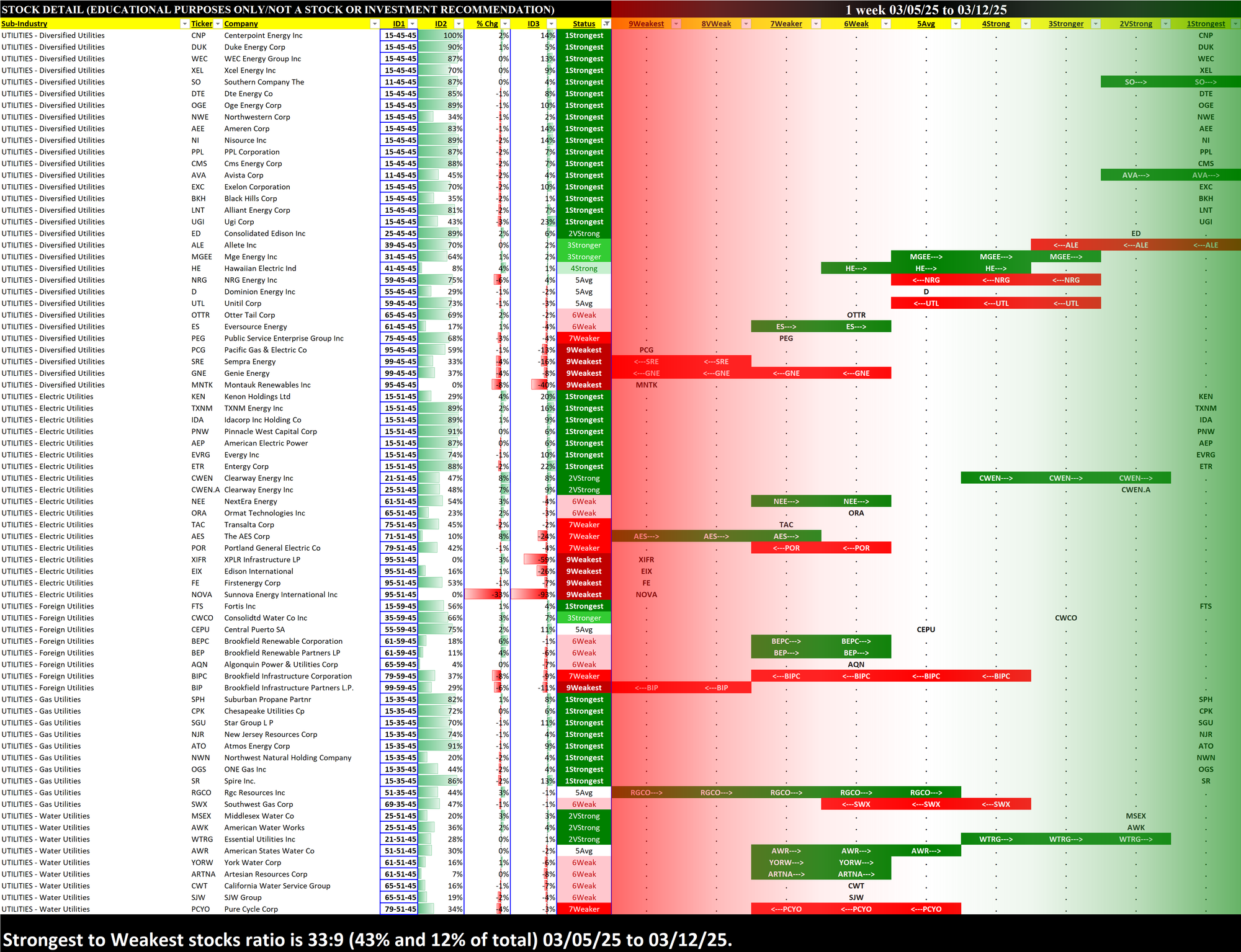This screenshot has height=952, width=1241.
Task: Open the 9Weakest column filter dropdown
Action: pos(676,24)
